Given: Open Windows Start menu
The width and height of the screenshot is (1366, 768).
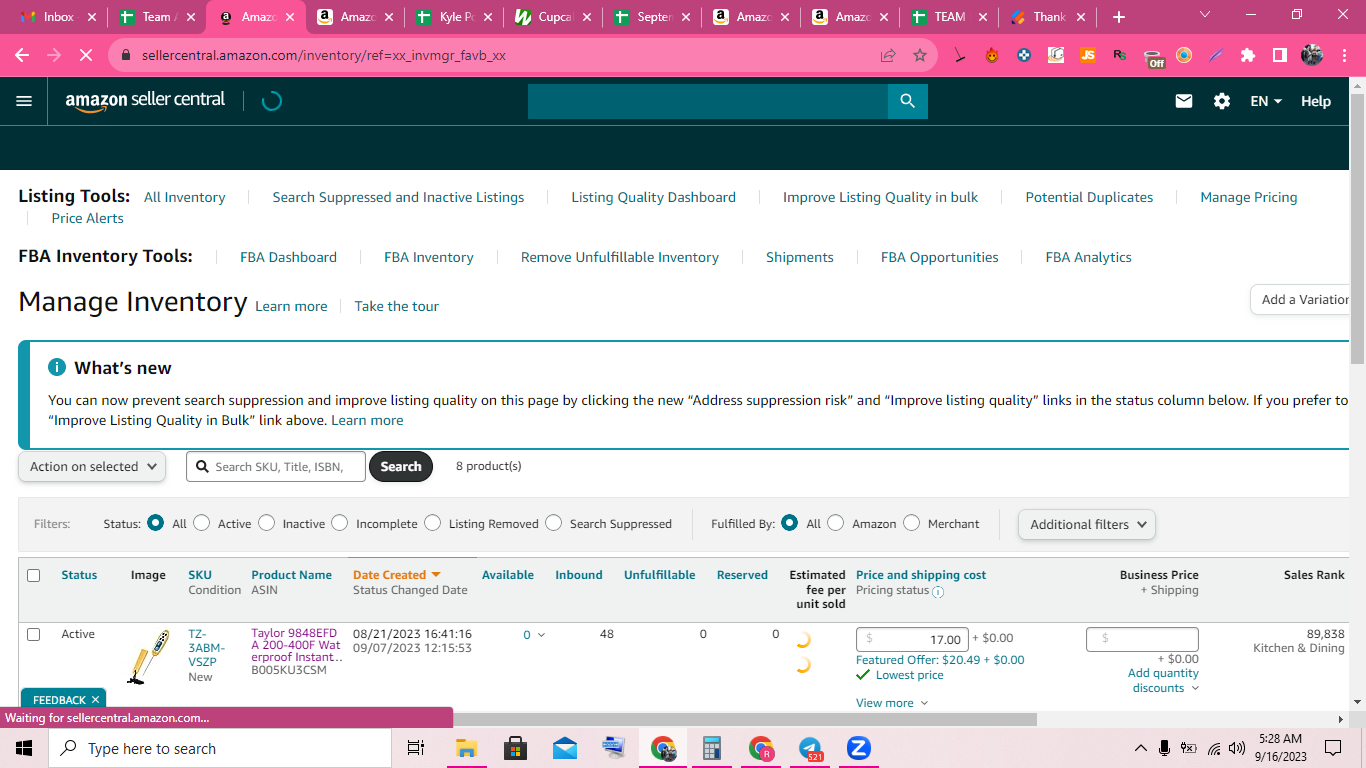Looking at the screenshot, I should coord(24,748).
